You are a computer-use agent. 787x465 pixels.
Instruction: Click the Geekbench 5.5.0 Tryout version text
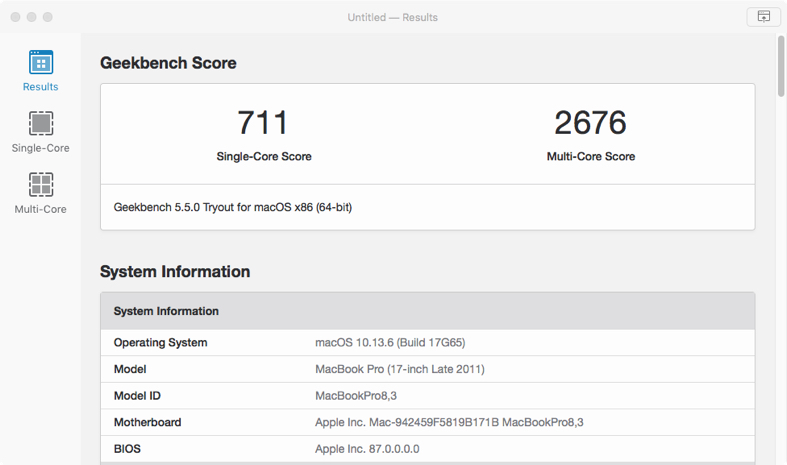[233, 207]
